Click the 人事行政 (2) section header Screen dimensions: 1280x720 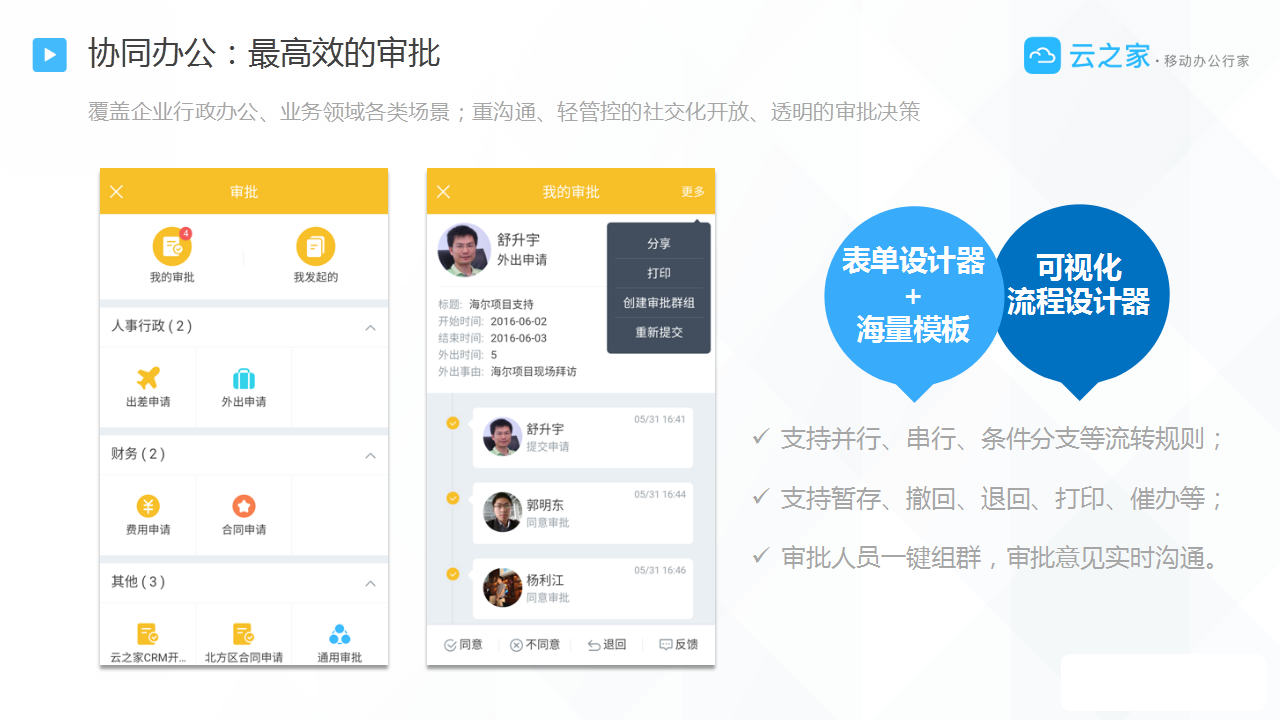point(244,327)
